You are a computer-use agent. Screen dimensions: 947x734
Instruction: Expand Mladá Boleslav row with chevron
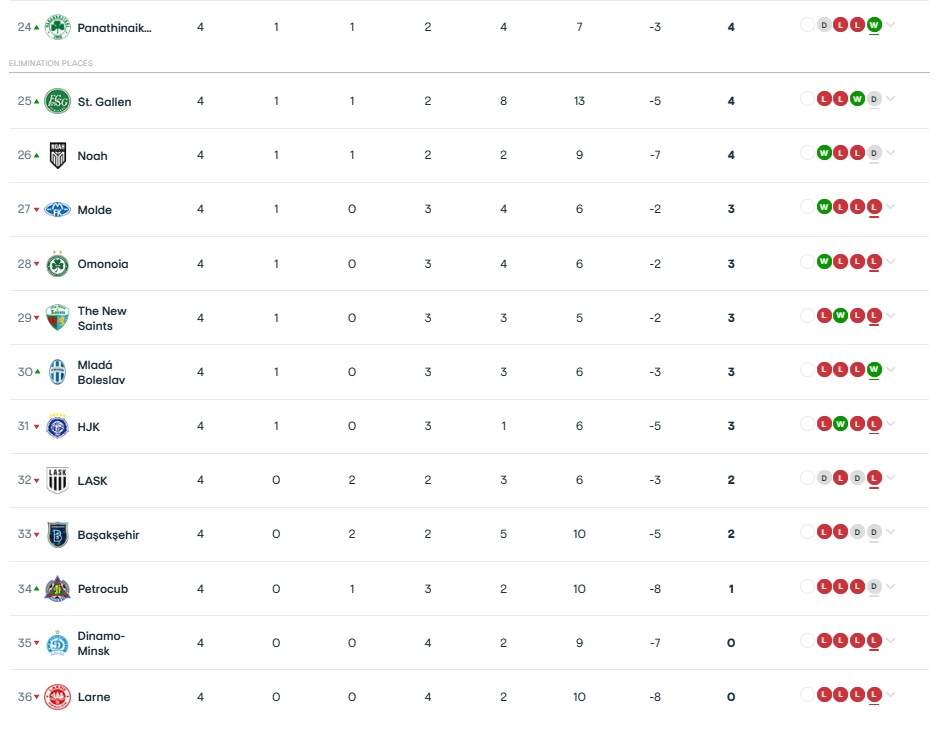tap(890, 370)
